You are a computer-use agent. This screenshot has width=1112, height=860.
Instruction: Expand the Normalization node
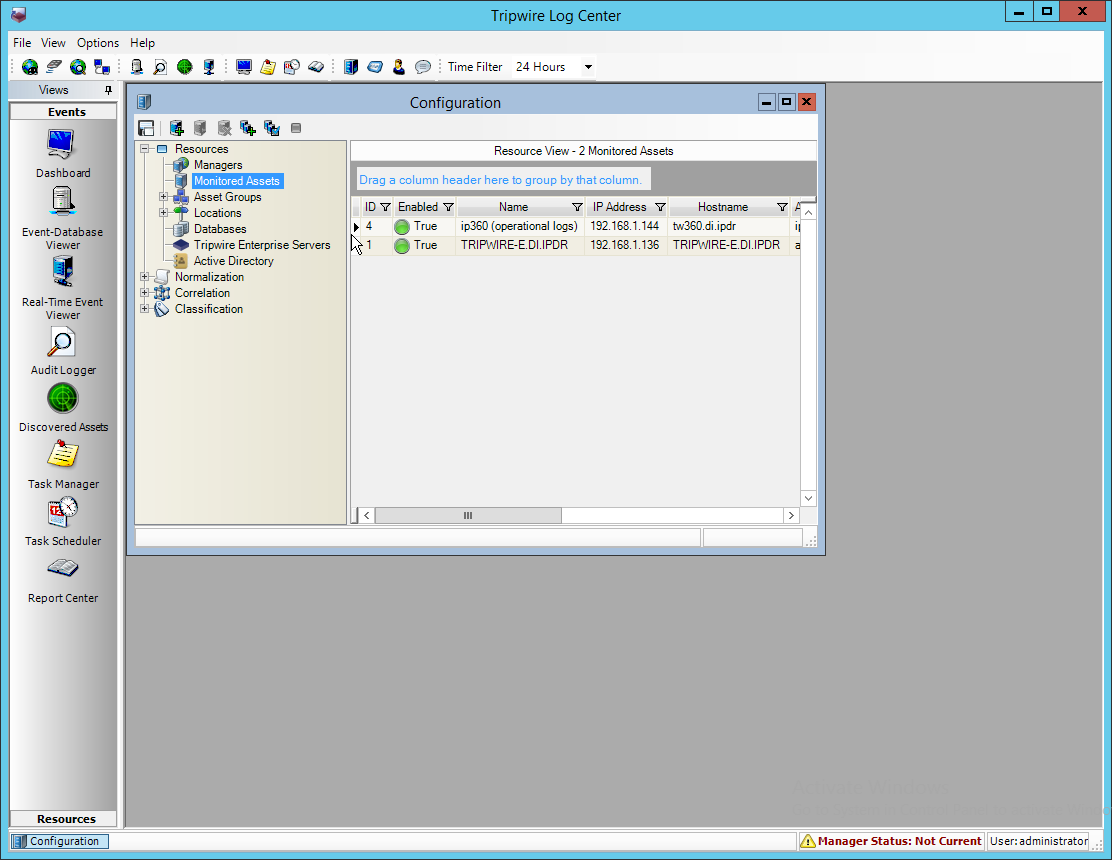(145, 277)
